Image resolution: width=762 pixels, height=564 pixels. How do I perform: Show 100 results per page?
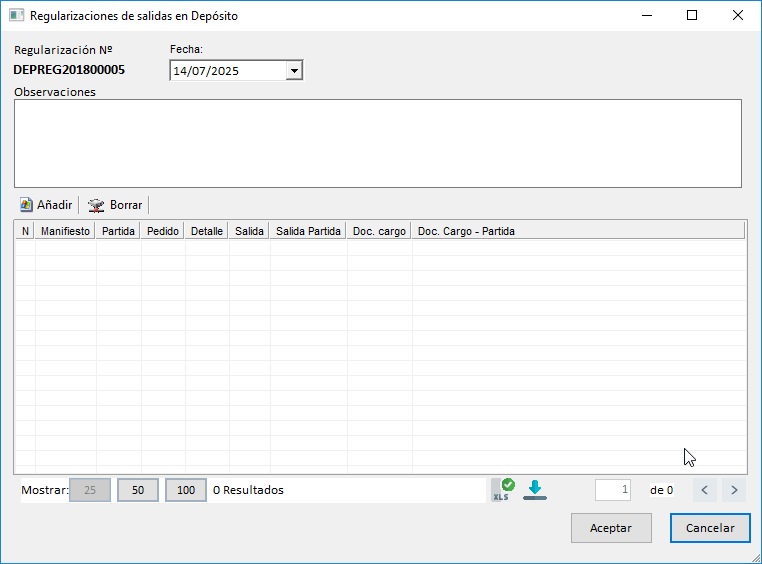[x=186, y=490]
